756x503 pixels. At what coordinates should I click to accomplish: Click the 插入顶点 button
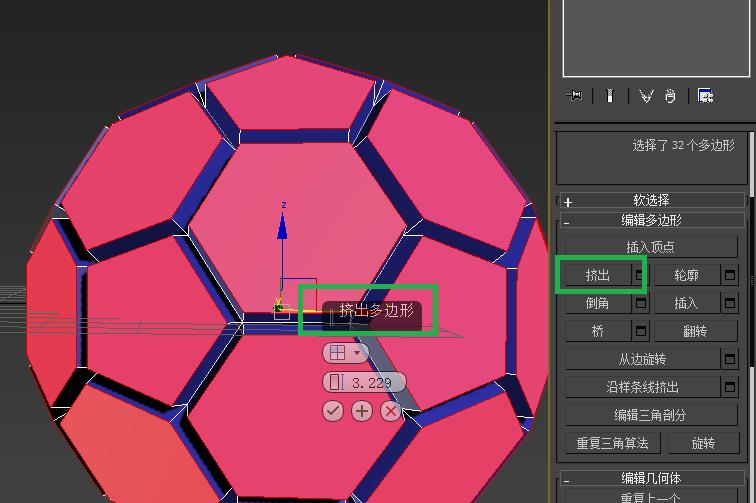pyautogui.click(x=651, y=247)
